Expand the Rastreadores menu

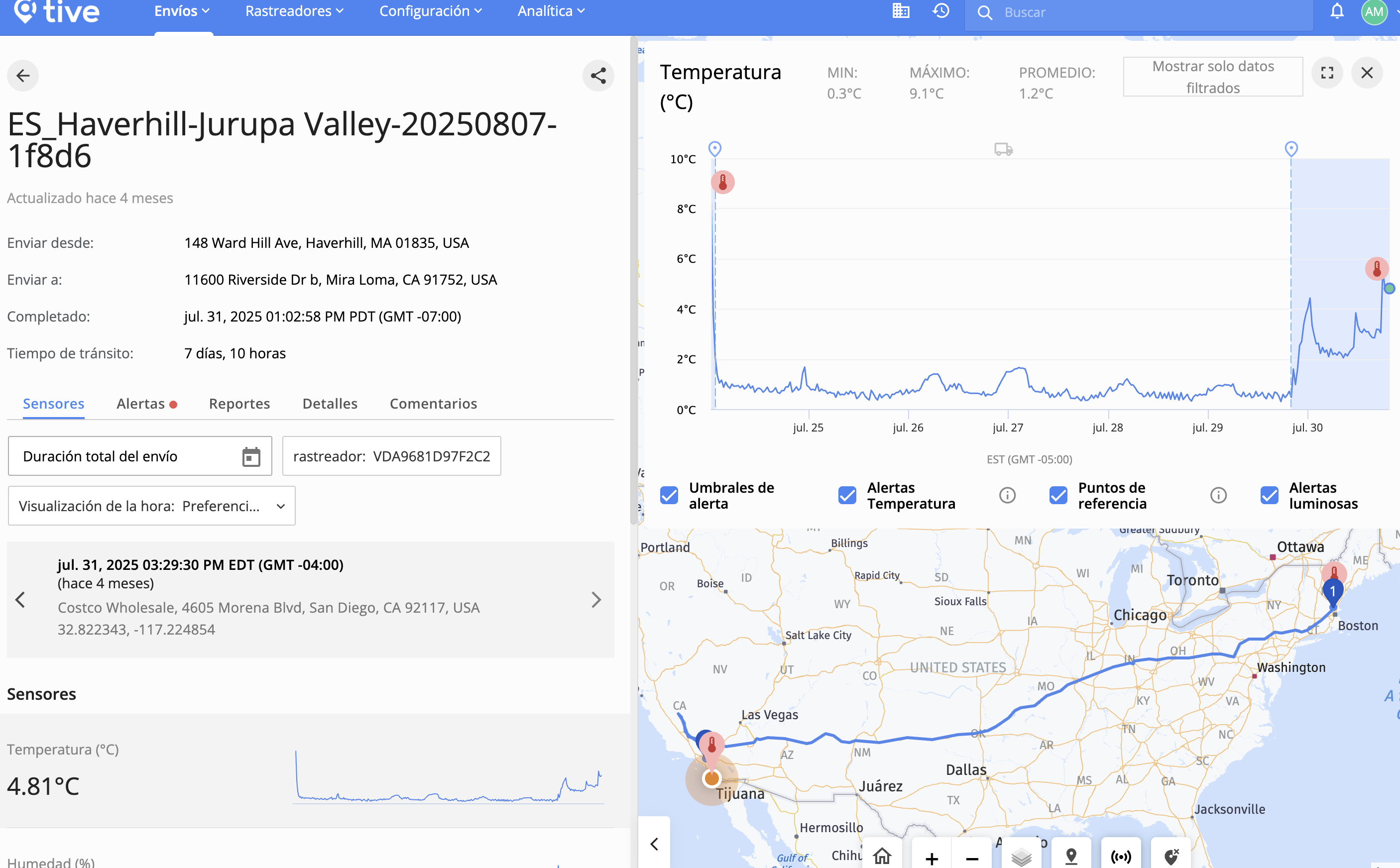tap(294, 11)
